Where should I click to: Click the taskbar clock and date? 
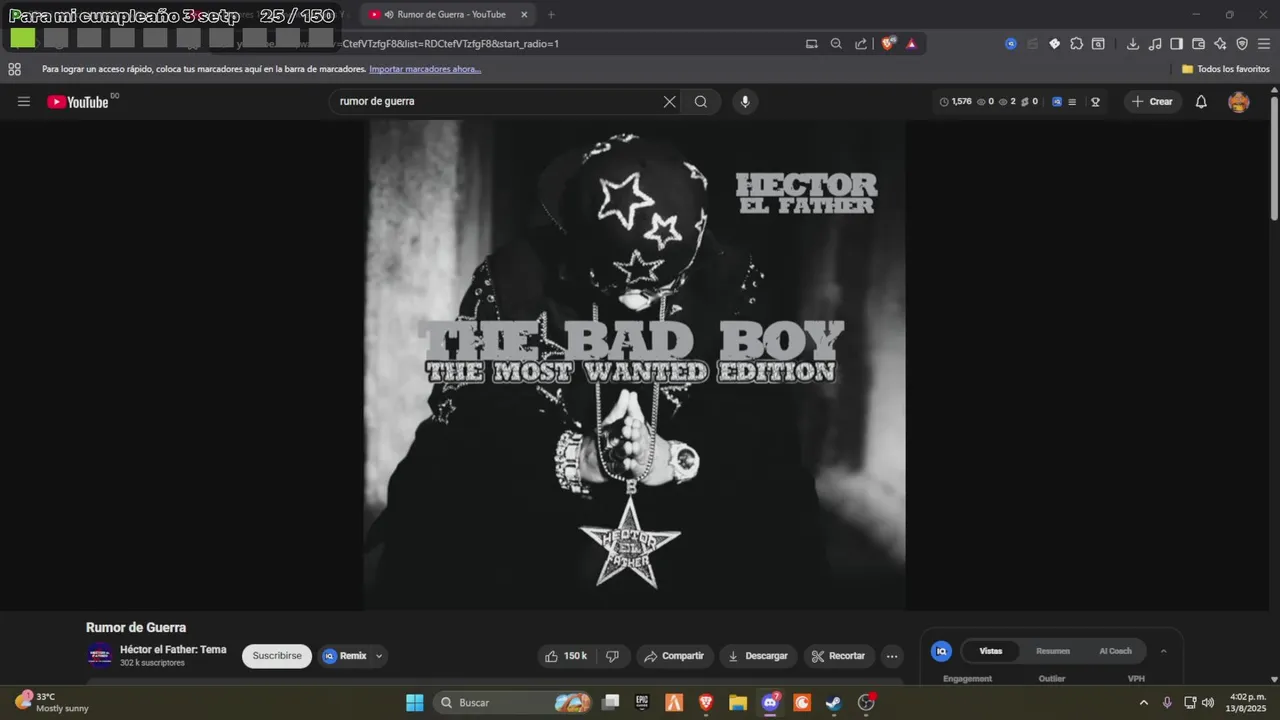click(1247, 702)
